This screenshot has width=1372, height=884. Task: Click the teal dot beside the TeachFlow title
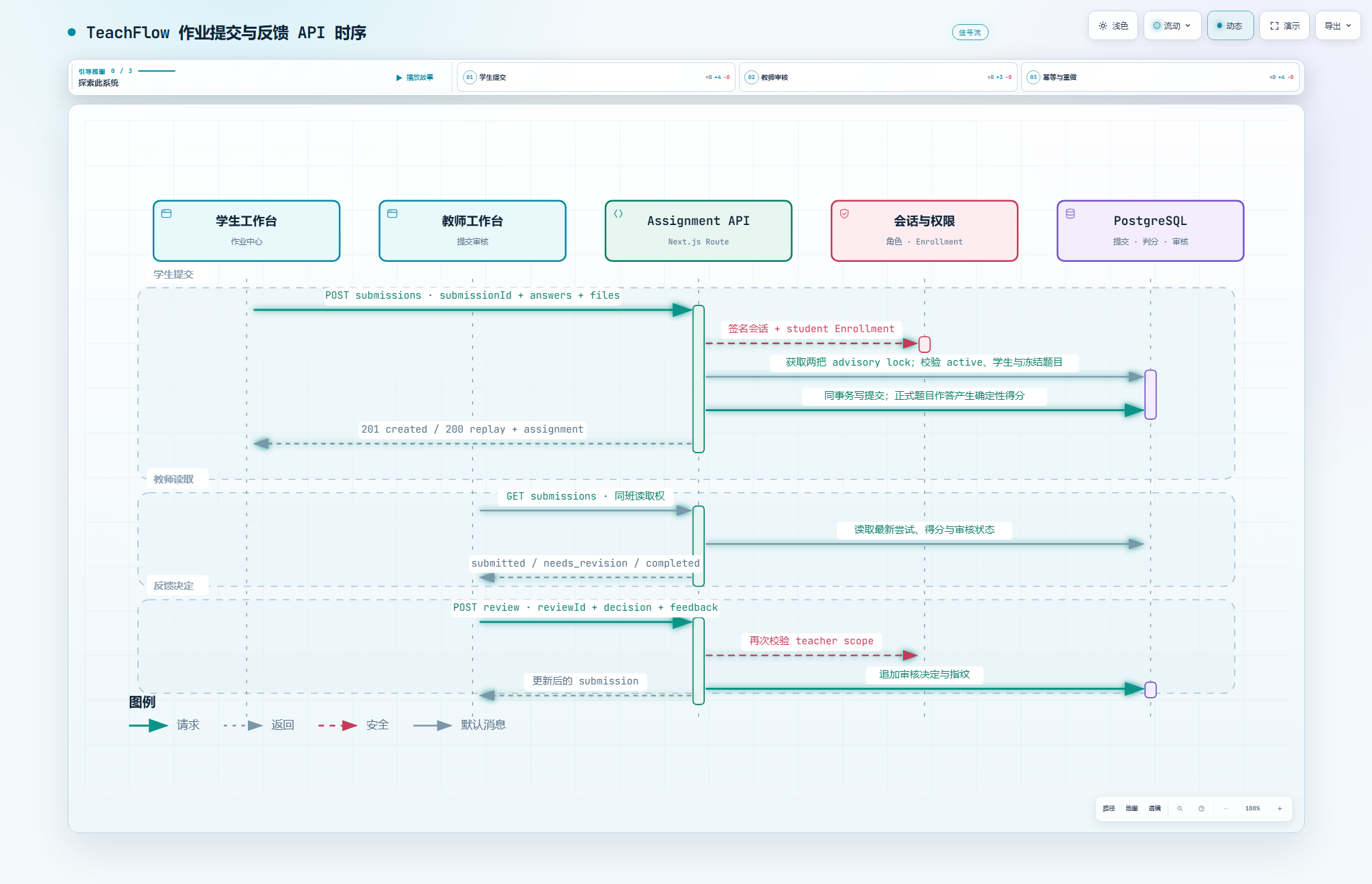72,32
